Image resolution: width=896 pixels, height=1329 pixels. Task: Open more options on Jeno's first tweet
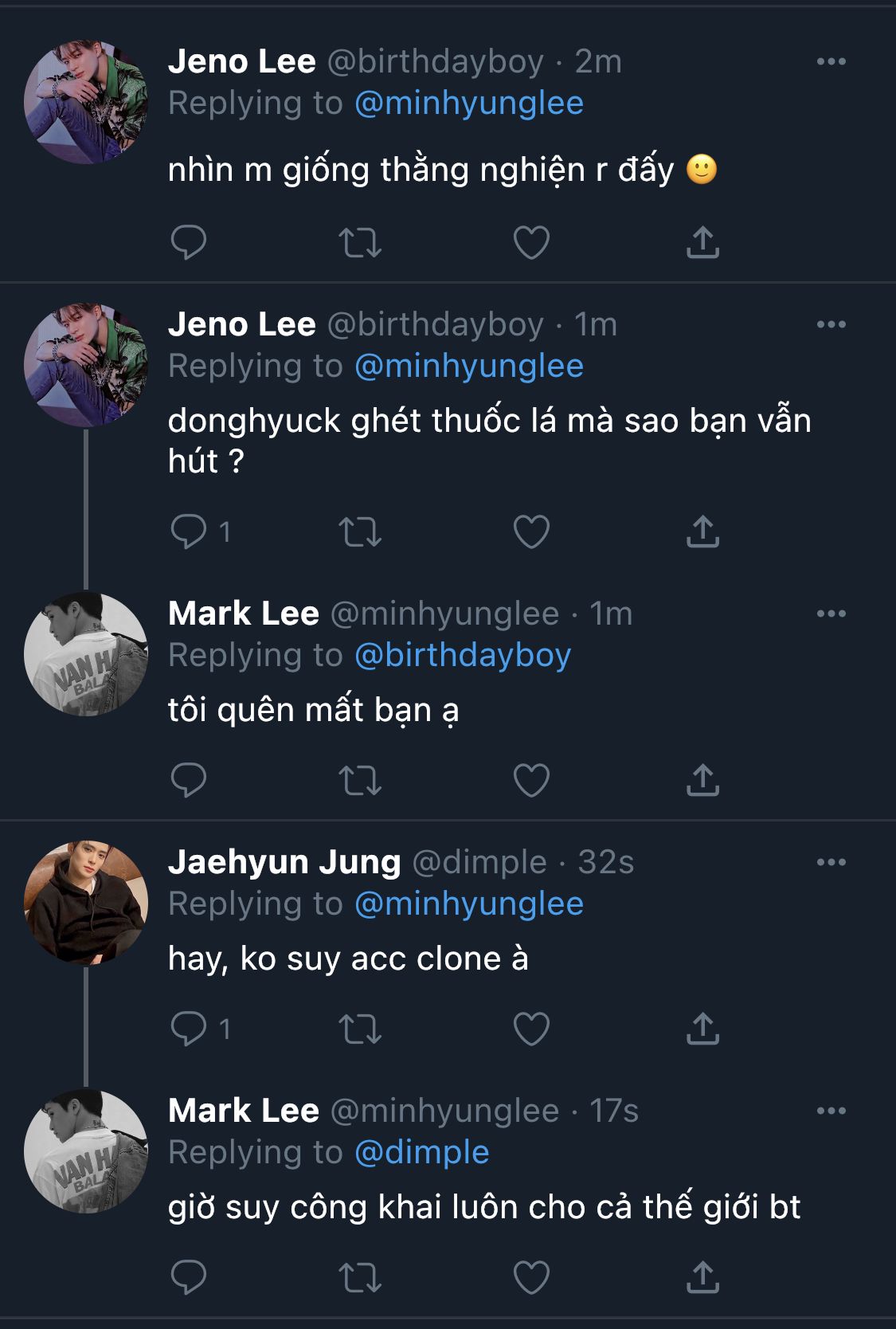click(831, 62)
